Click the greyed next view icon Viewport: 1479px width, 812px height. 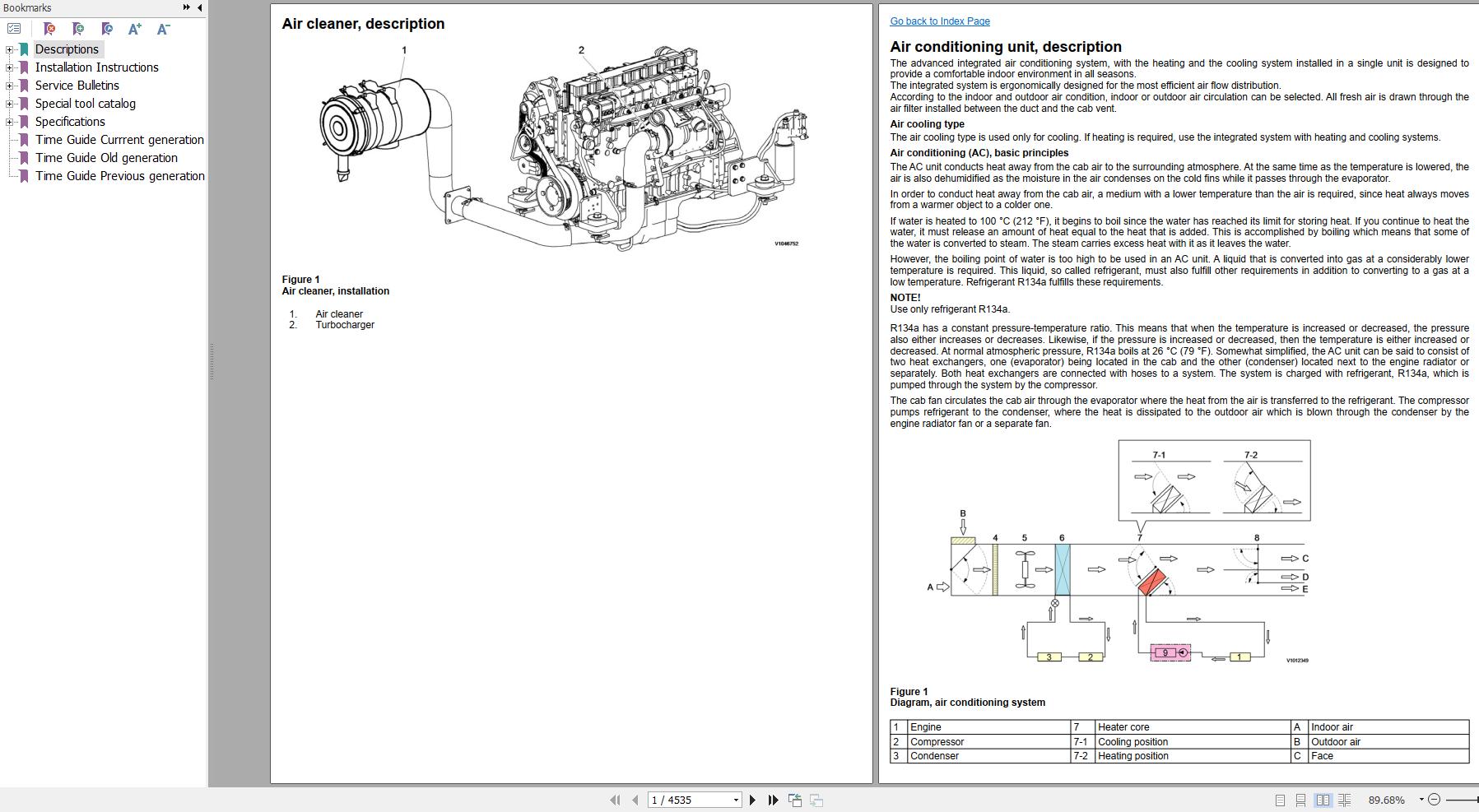[816, 800]
